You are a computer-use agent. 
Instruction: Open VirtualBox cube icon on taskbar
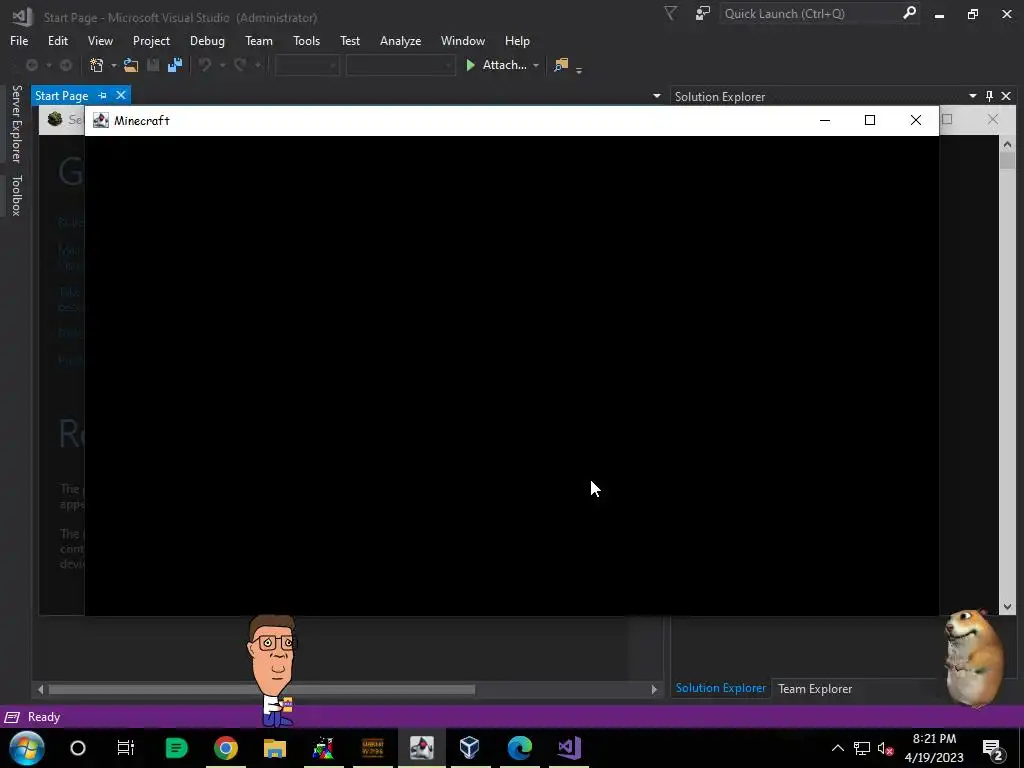(470, 748)
